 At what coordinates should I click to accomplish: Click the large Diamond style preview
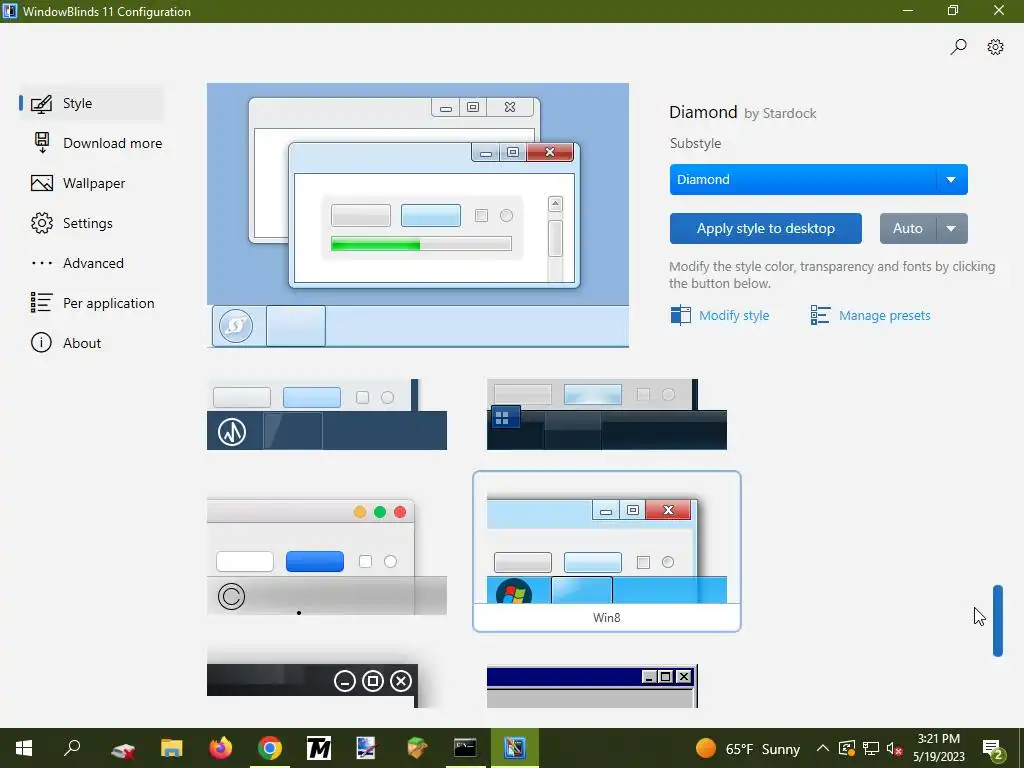pyautogui.click(x=418, y=215)
